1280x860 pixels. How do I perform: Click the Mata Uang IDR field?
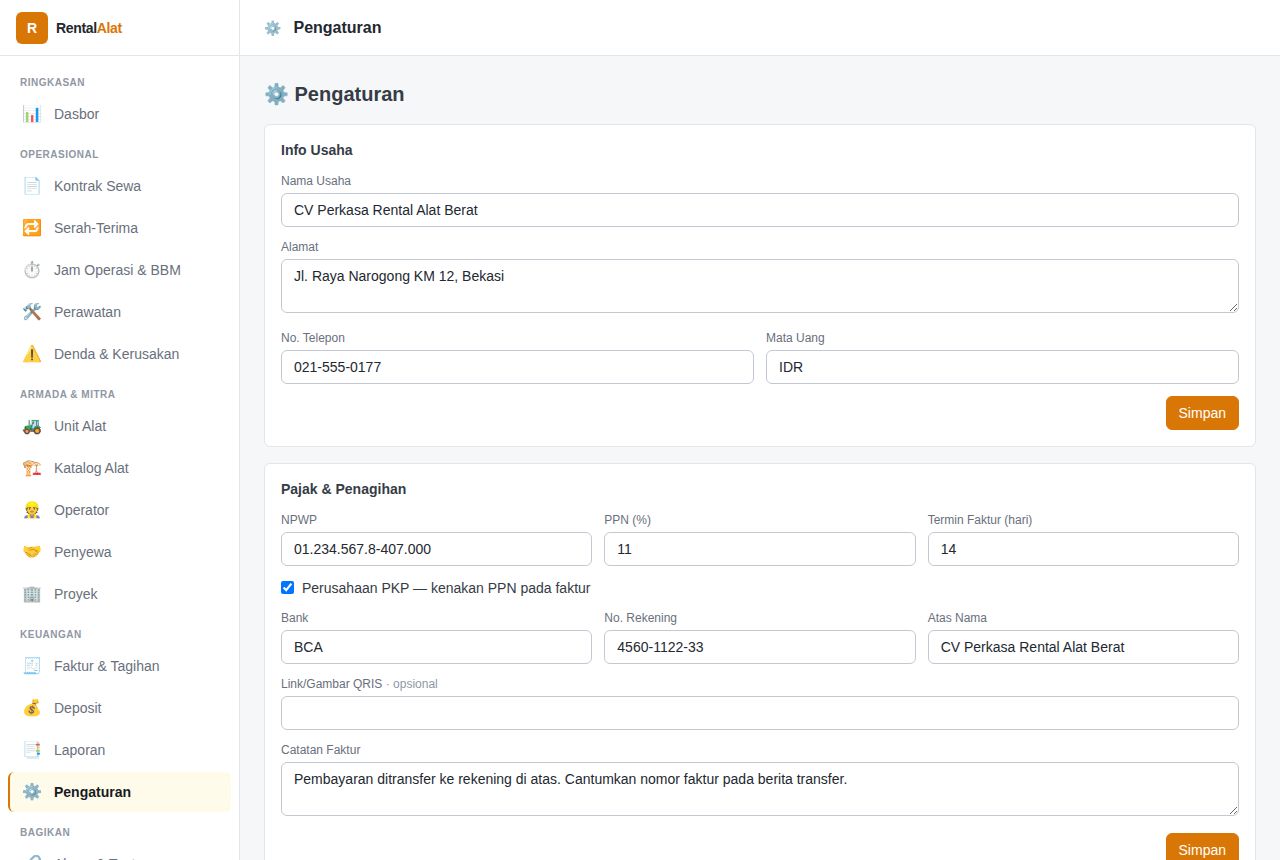point(1002,367)
